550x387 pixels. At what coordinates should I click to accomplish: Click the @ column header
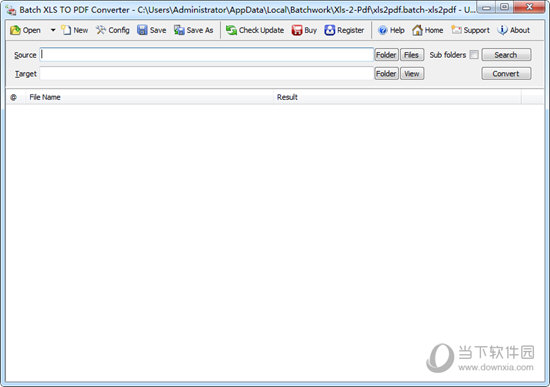[x=14, y=97]
